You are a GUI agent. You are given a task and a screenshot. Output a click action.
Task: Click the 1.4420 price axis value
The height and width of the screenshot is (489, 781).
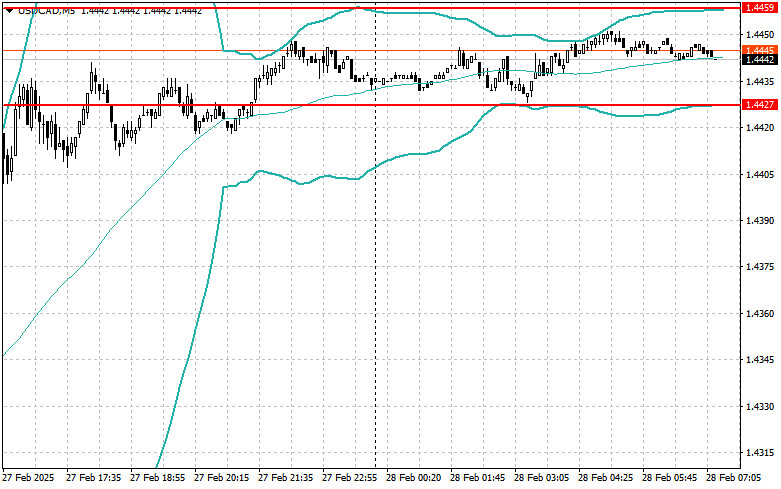[760, 127]
